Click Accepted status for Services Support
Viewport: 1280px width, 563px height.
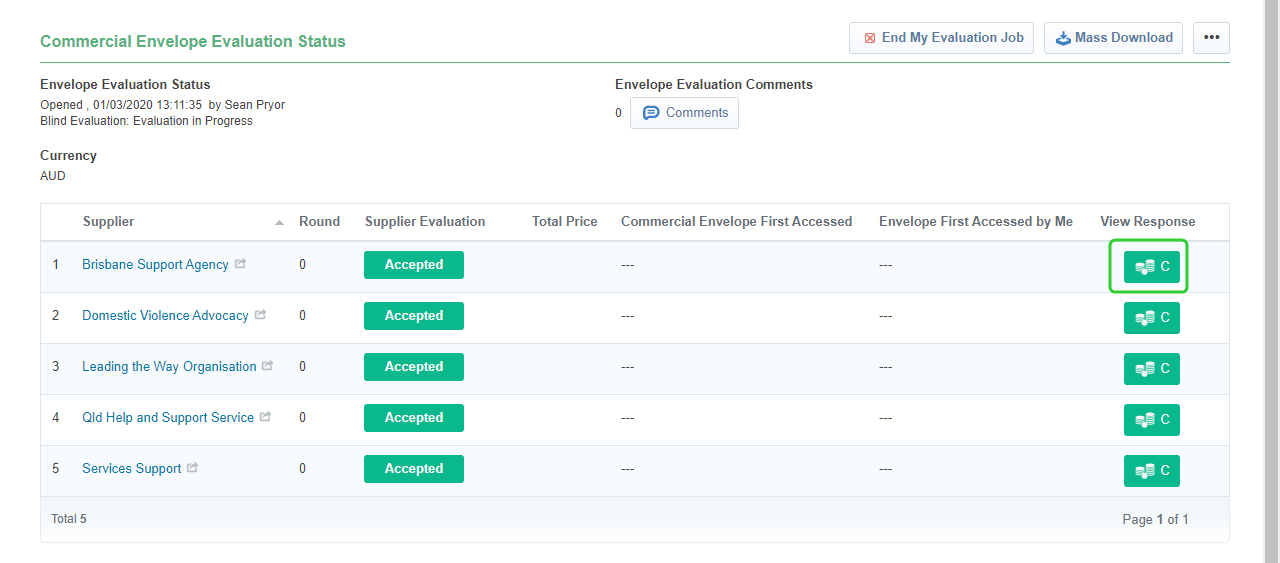point(413,469)
